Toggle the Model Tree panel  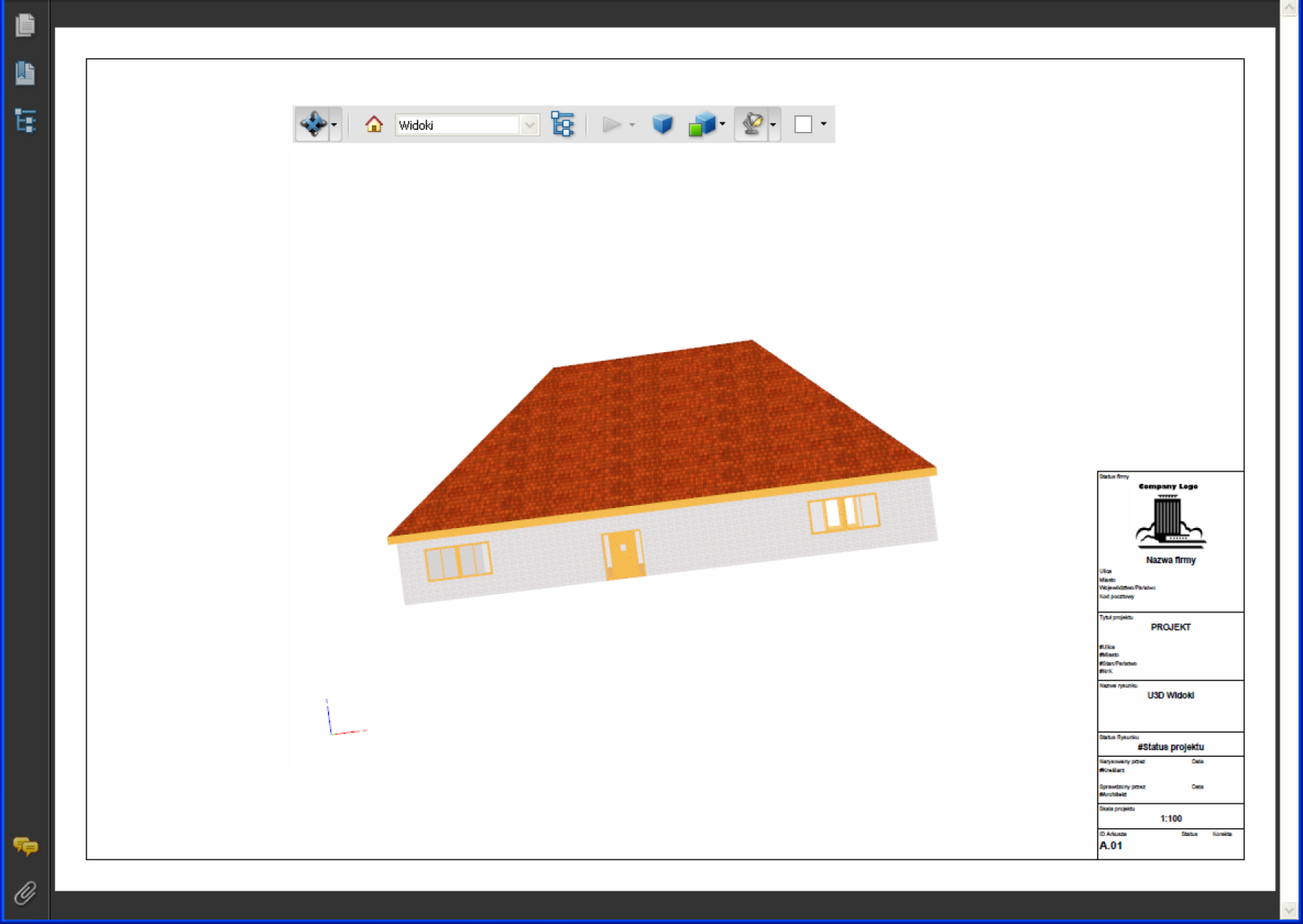pos(562,124)
